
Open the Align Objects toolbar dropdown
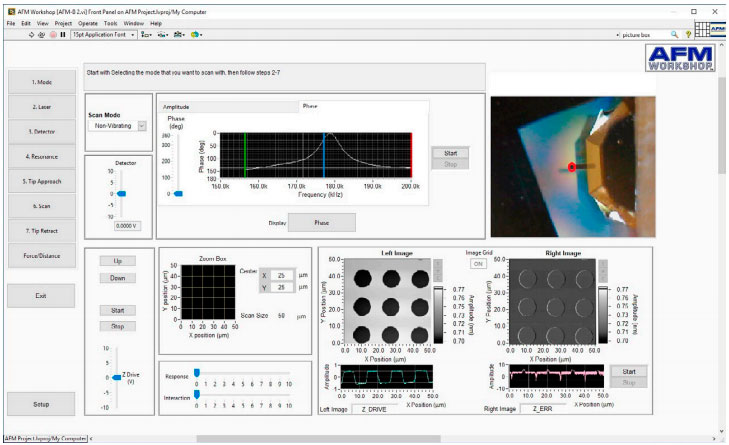coord(147,34)
